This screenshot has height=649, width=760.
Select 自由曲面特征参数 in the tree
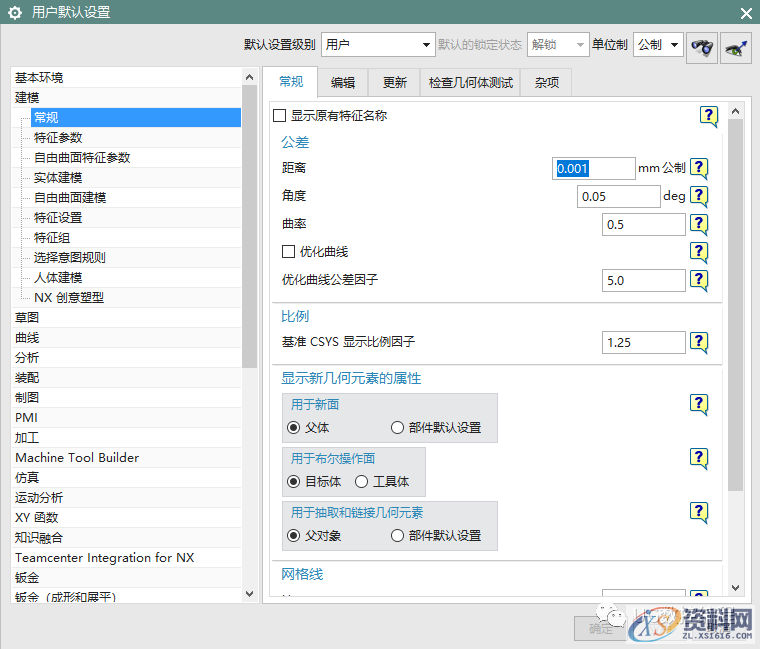pyautogui.click(x=136, y=158)
